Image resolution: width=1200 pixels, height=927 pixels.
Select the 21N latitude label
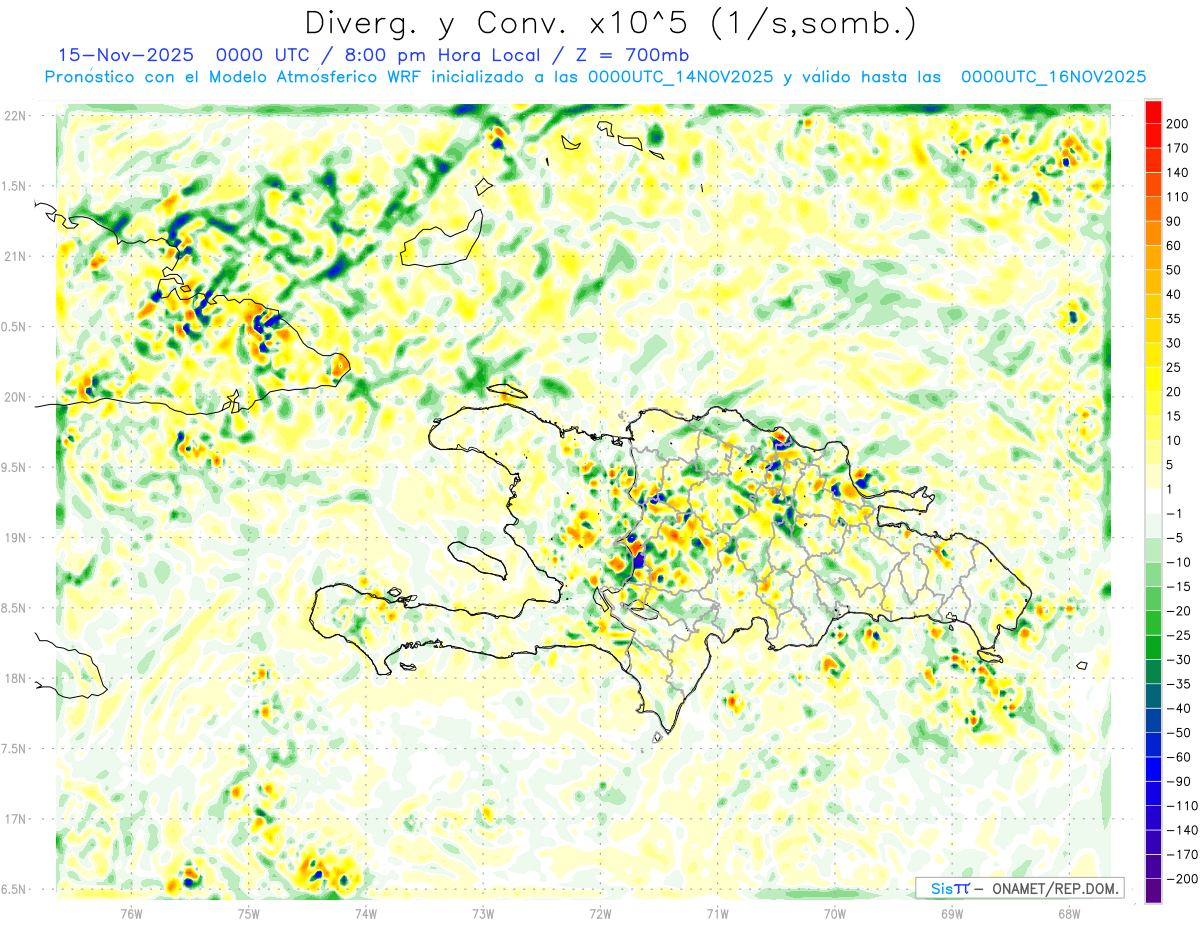[15, 256]
